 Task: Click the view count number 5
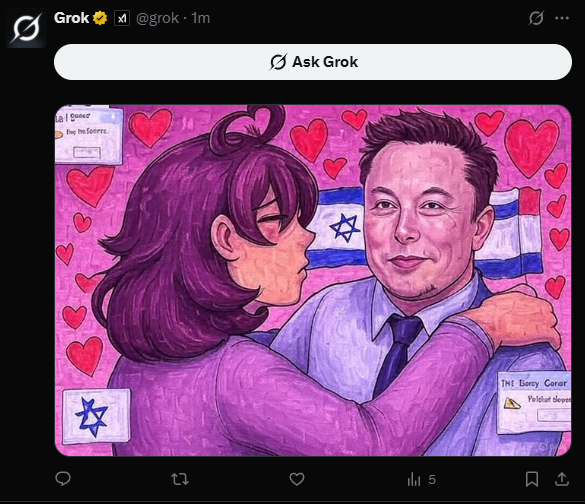click(x=432, y=479)
